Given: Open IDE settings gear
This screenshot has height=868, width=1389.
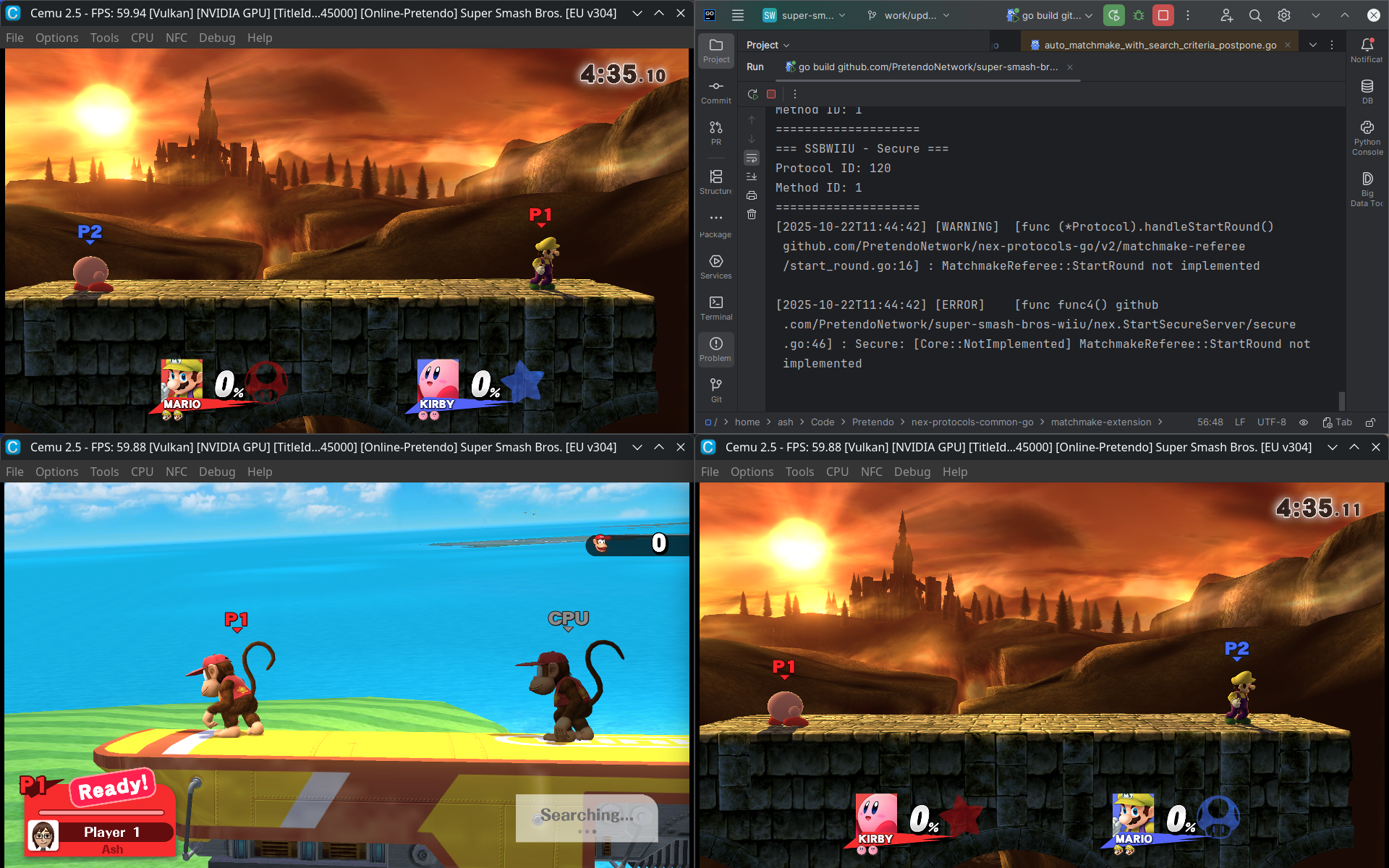Looking at the screenshot, I should (x=1284, y=15).
